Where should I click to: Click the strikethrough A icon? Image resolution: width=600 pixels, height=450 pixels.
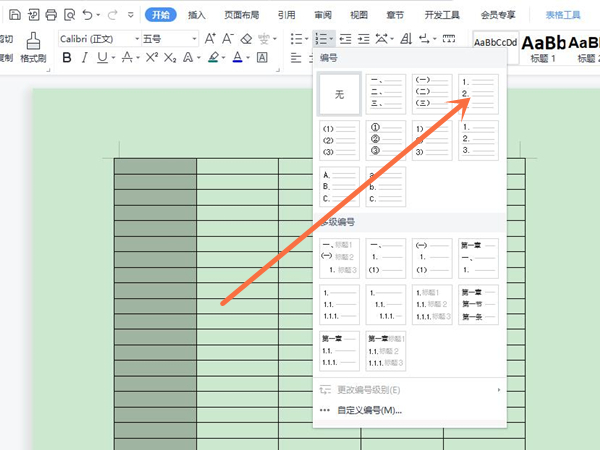click(x=127, y=58)
